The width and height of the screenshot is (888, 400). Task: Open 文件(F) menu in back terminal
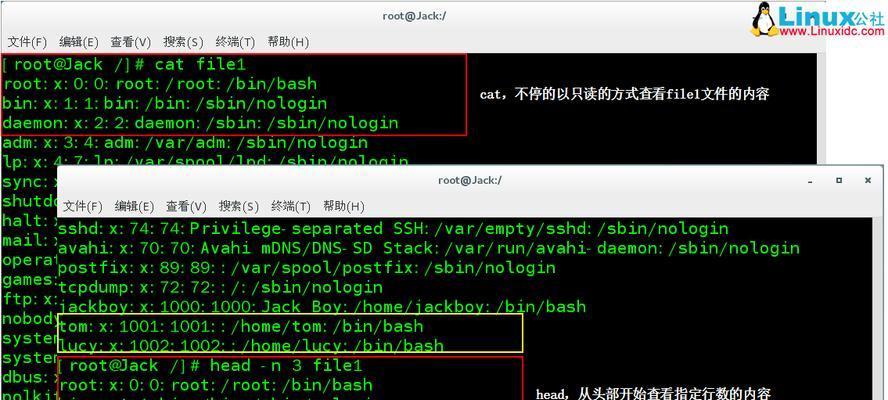coord(27,42)
